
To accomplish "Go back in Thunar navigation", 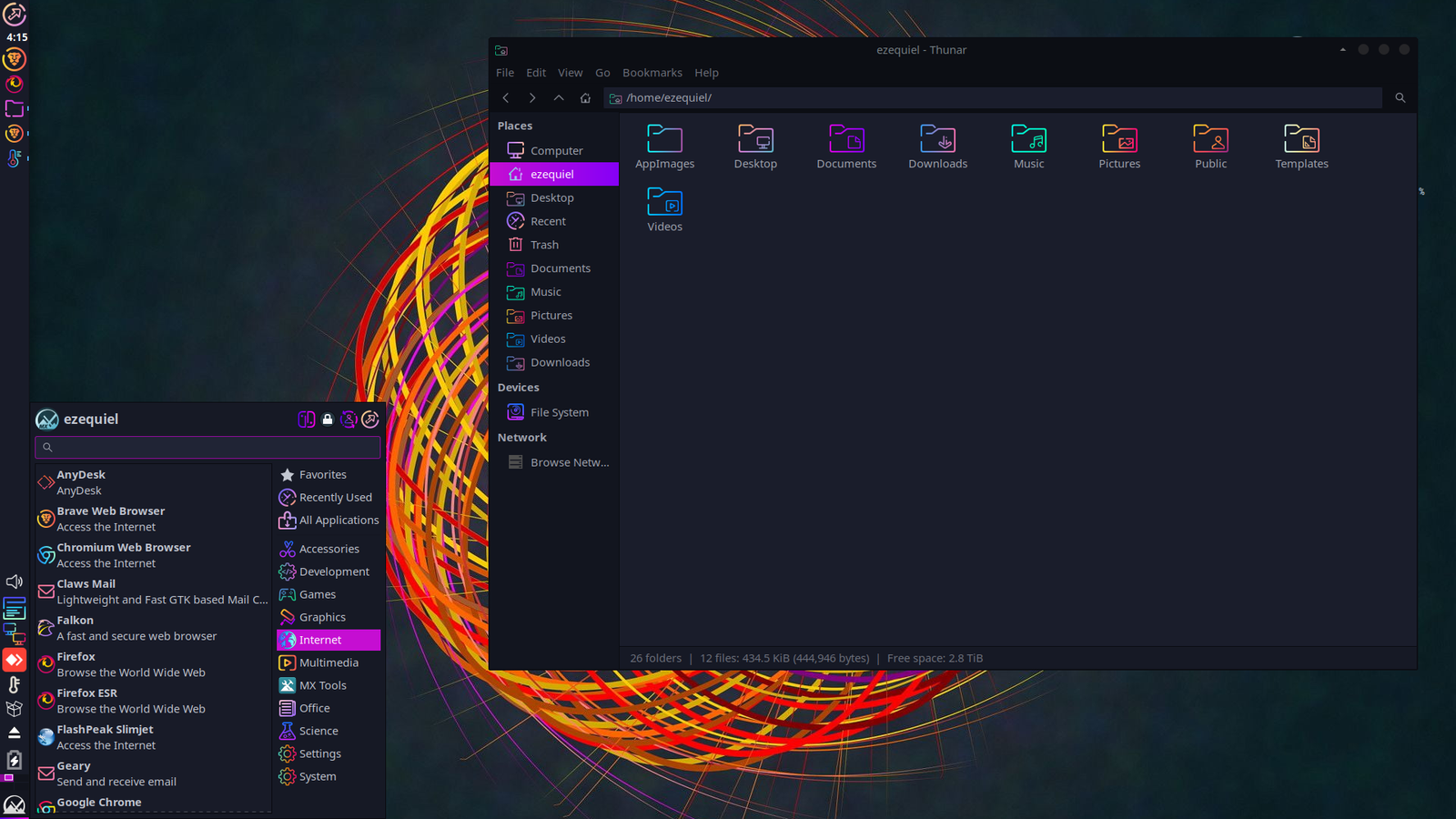I will [506, 97].
